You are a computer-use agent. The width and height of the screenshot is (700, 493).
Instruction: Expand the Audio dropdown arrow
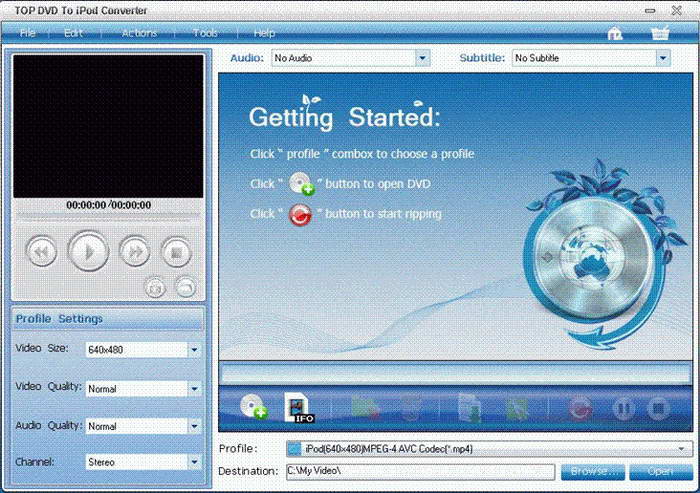point(422,58)
